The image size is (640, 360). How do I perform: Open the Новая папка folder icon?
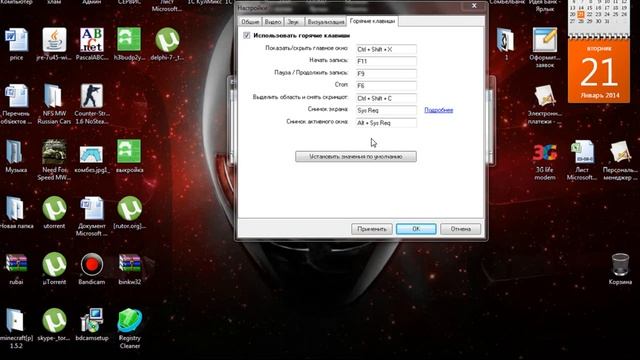[16, 208]
